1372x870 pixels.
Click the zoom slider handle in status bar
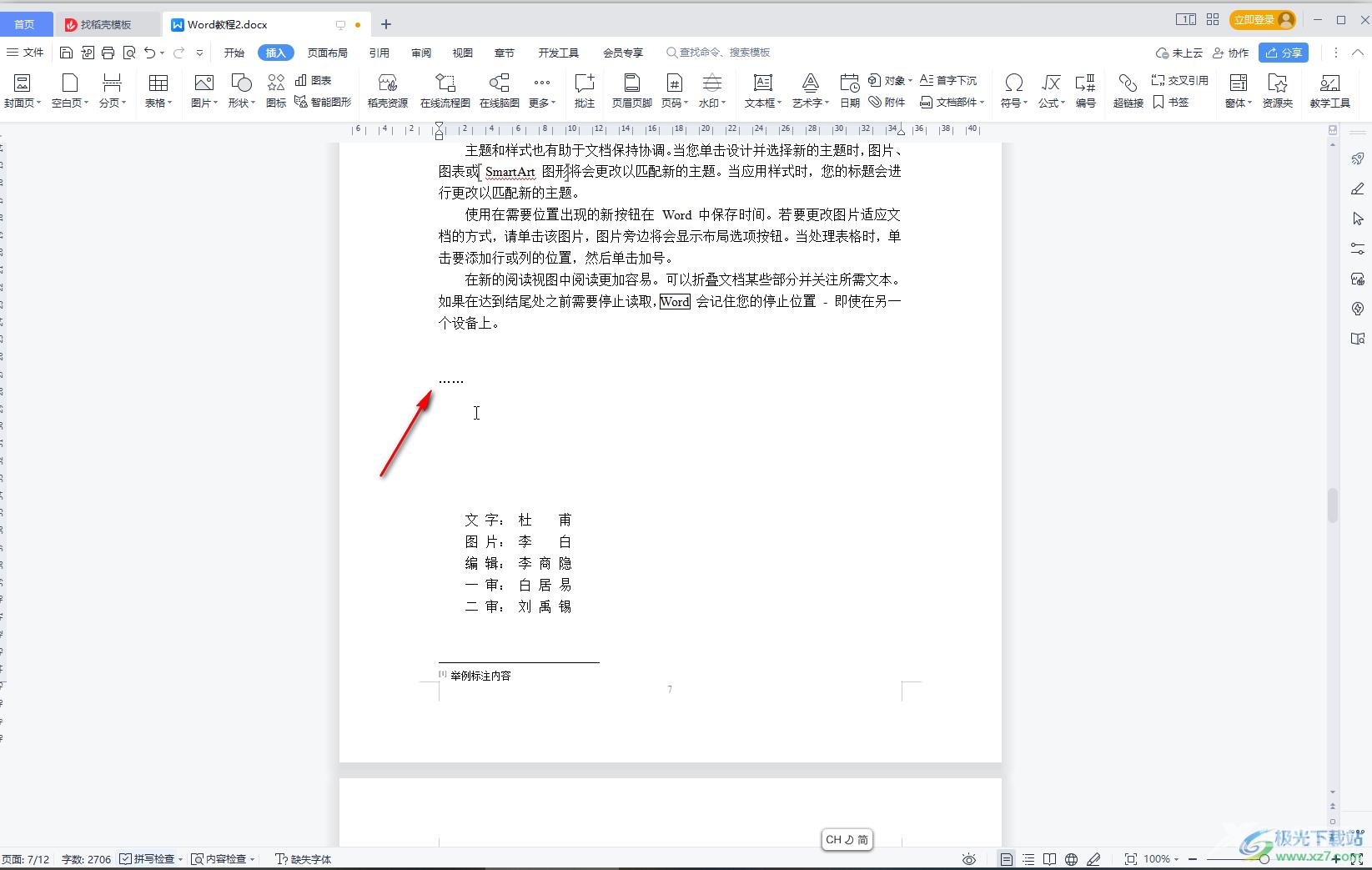[1264, 859]
